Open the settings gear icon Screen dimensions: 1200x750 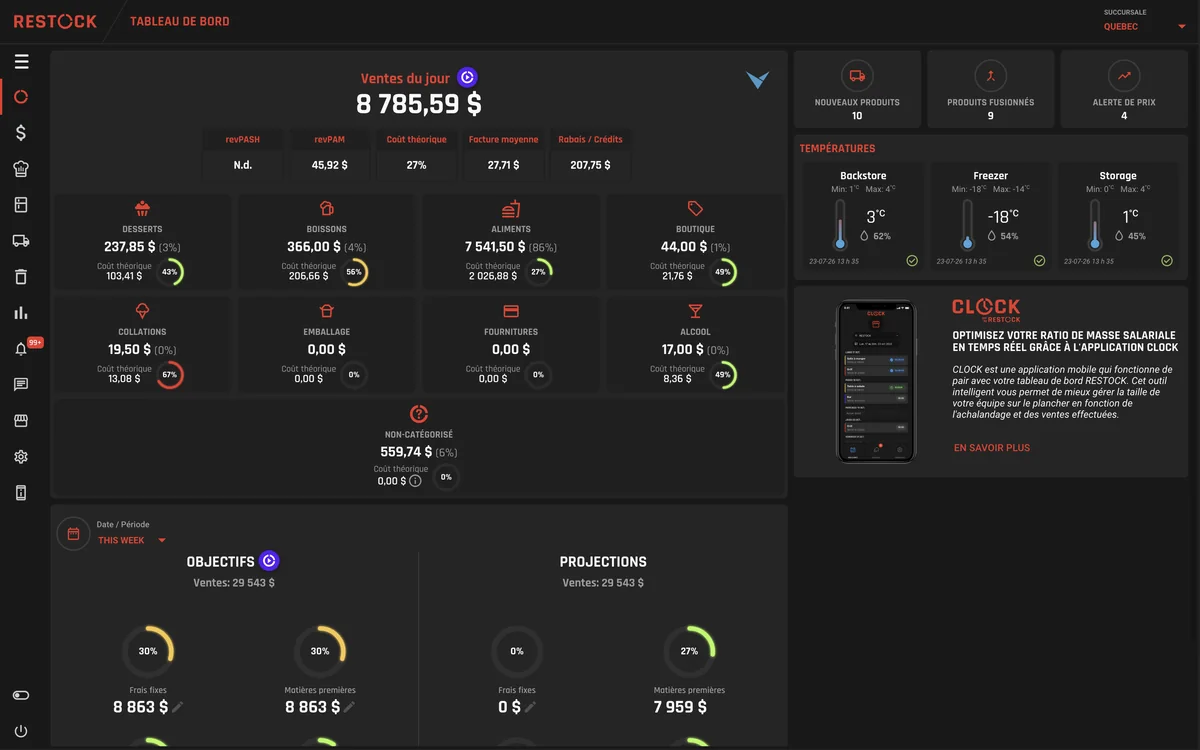coord(21,457)
